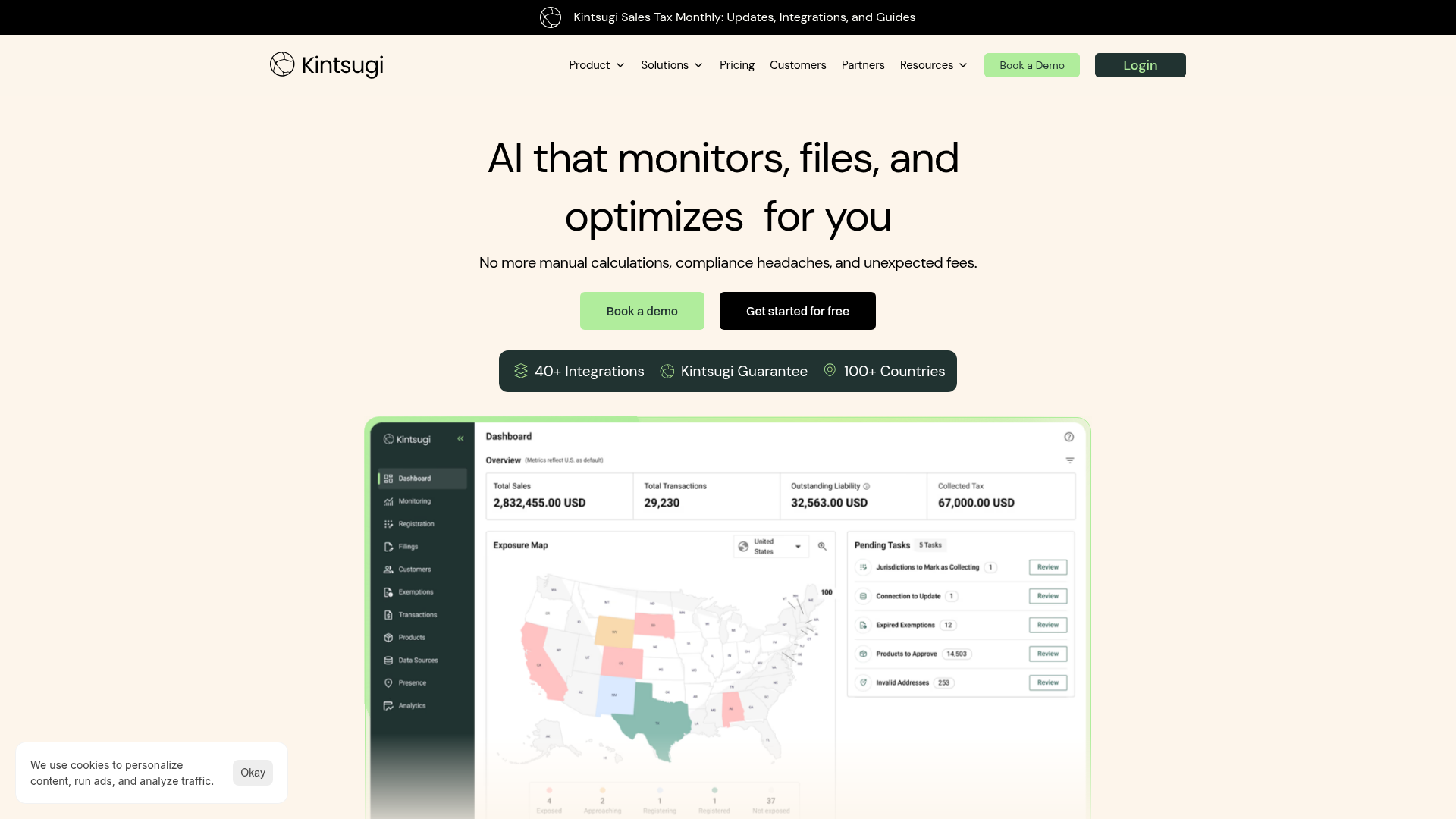Image resolution: width=1456 pixels, height=819 pixels.
Task: Review the Invalid Addresses task
Action: tap(1048, 682)
